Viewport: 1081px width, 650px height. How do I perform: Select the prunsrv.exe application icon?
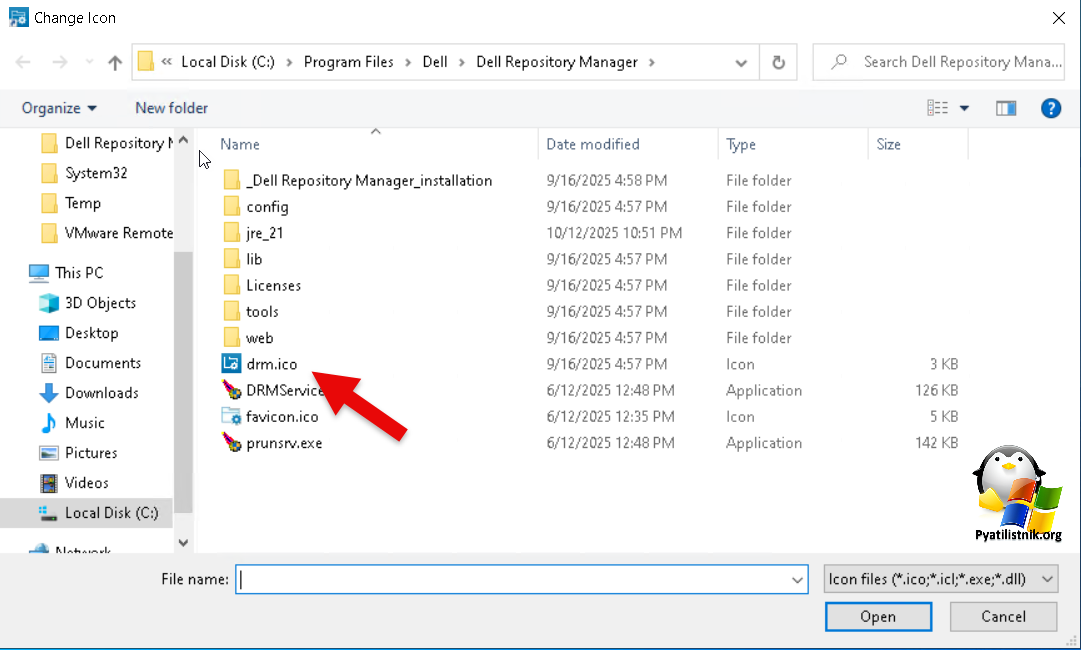(231, 443)
